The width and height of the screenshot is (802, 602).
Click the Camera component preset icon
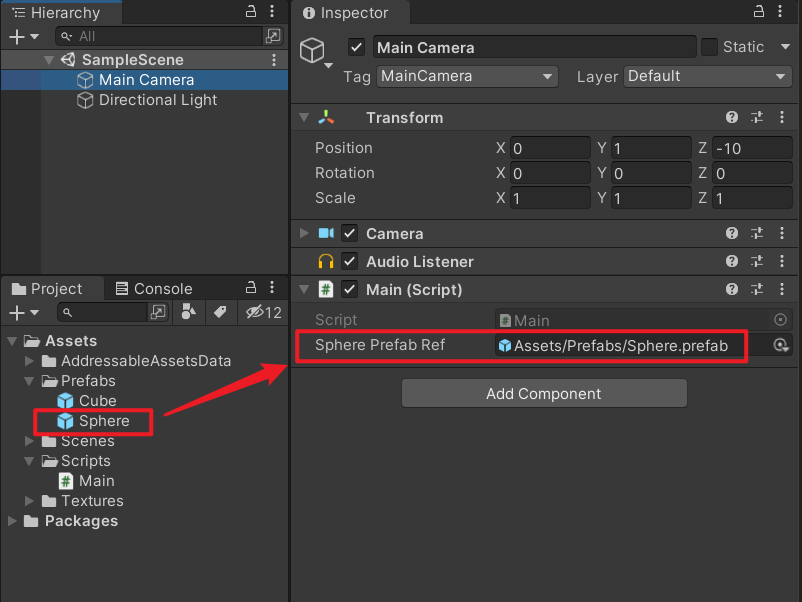[x=757, y=234]
